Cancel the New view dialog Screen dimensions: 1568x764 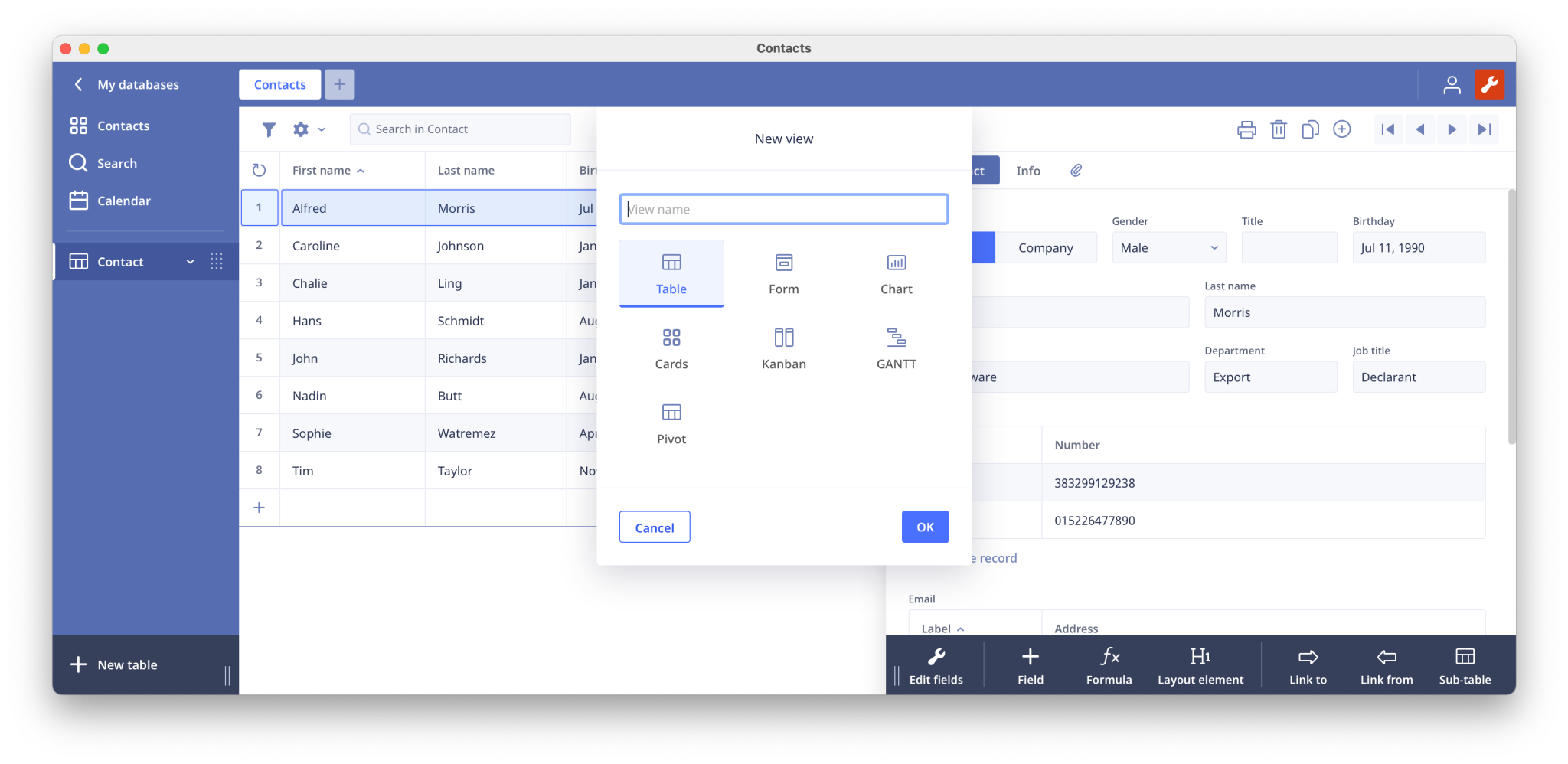pyautogui.click(x=654, y=527)
